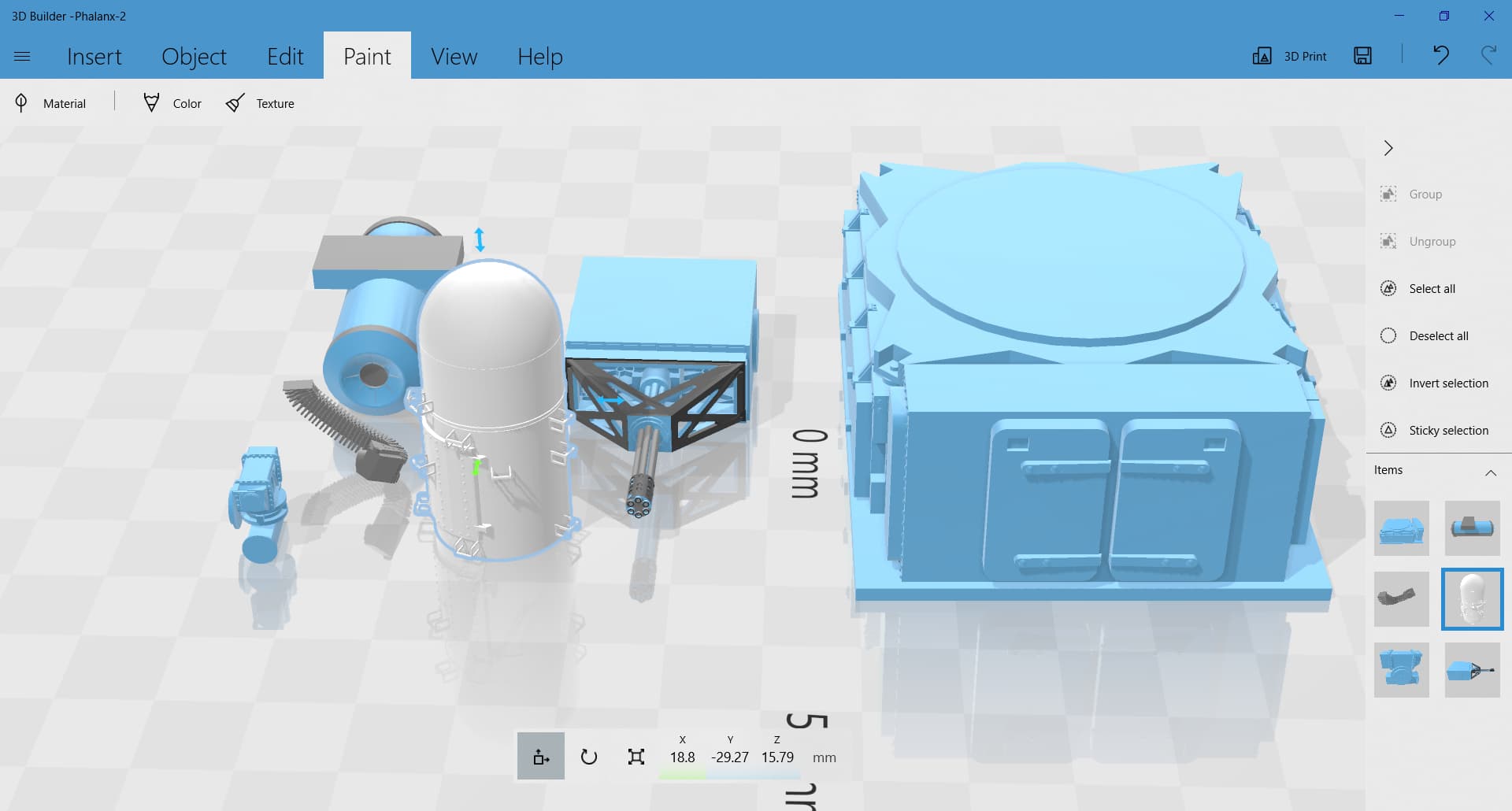The width and height of the screenshot is (1512, 811).
Task: Open the hamburger menu
Action: [x=22, y=57]
